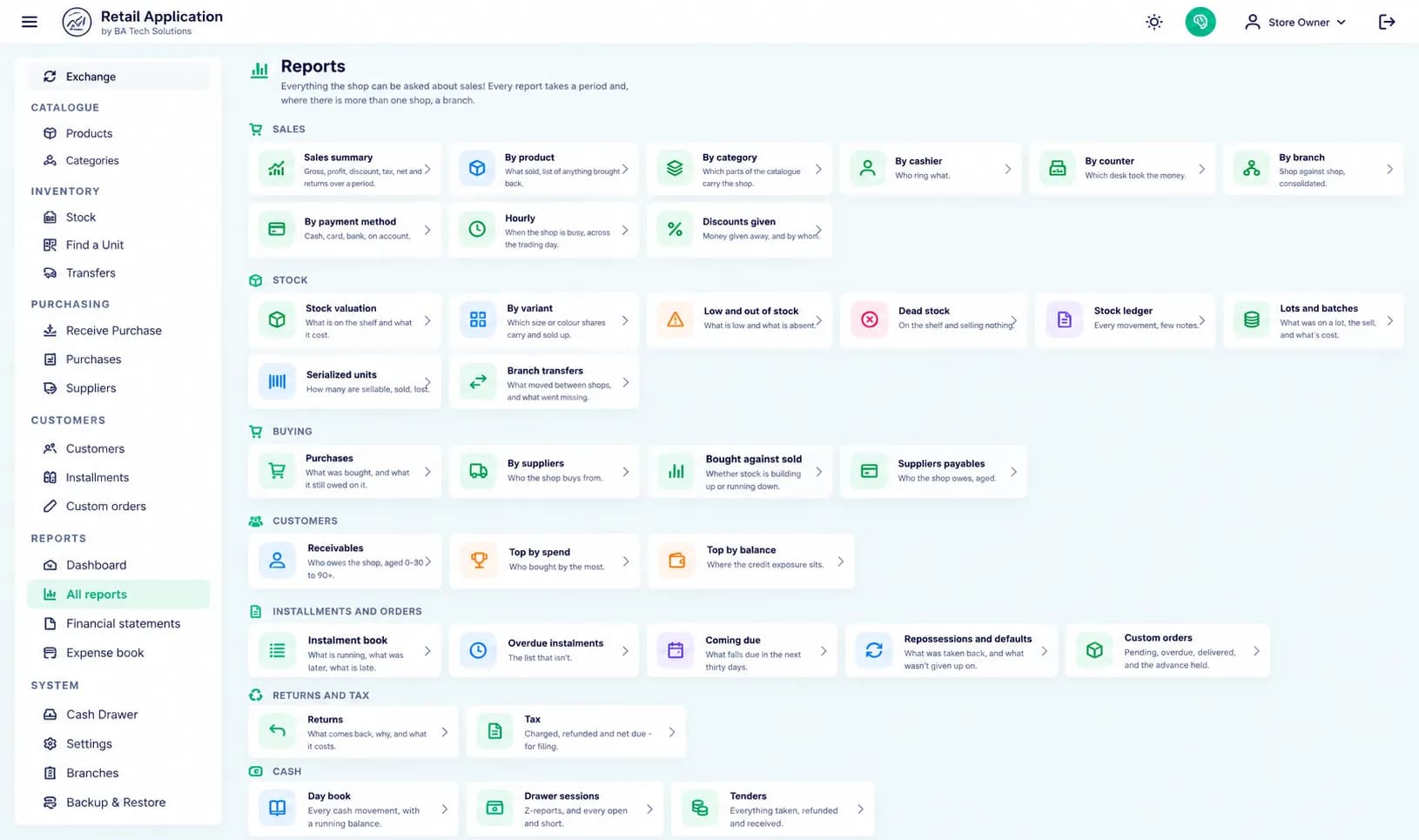Click the By branch network icon
1419x840 pixels.
1251,169
